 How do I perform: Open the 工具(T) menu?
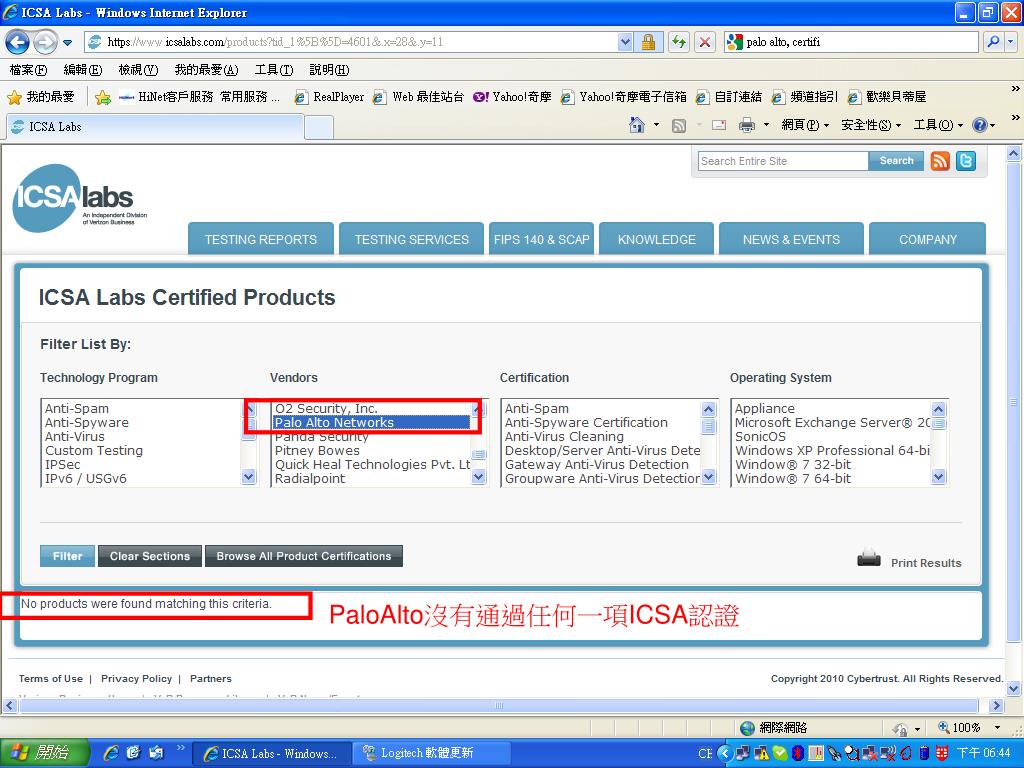[x=274, y=69]
